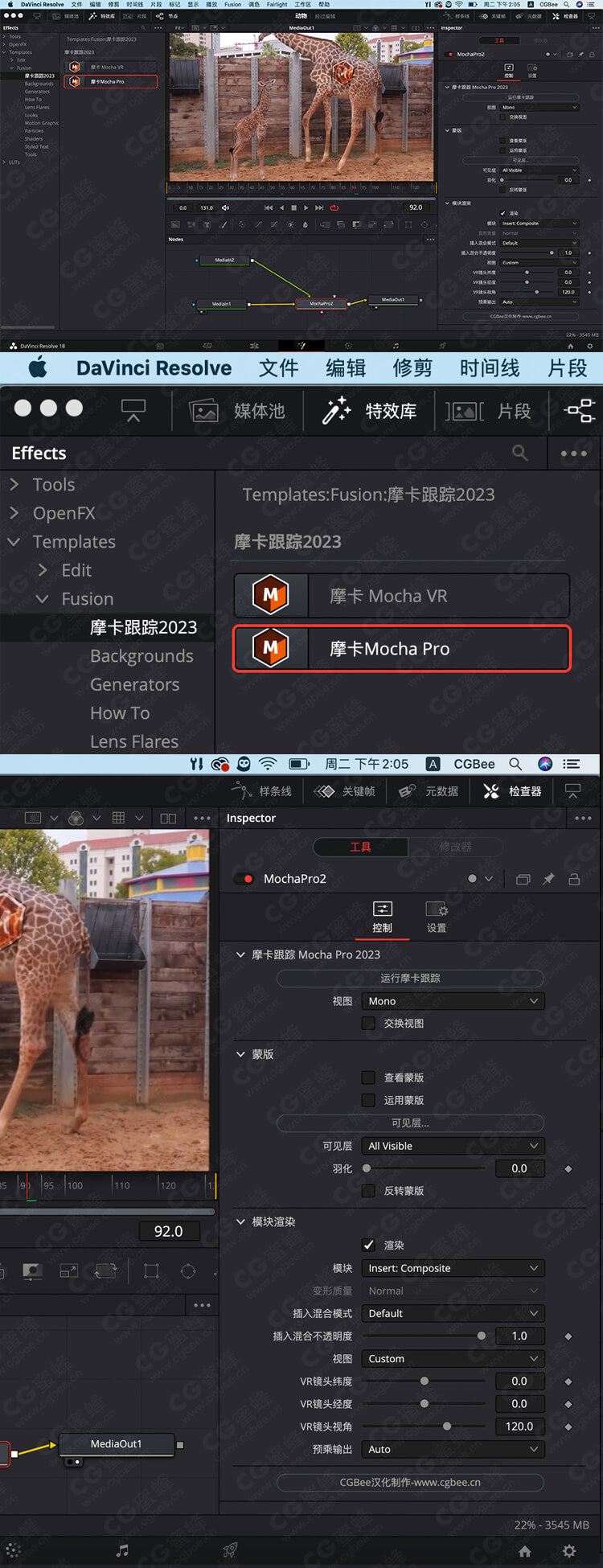This screenshot has width=603, height=1568.
Task: Switch to the enlarged 修改器 inspector tab
Action: (455, 847)
